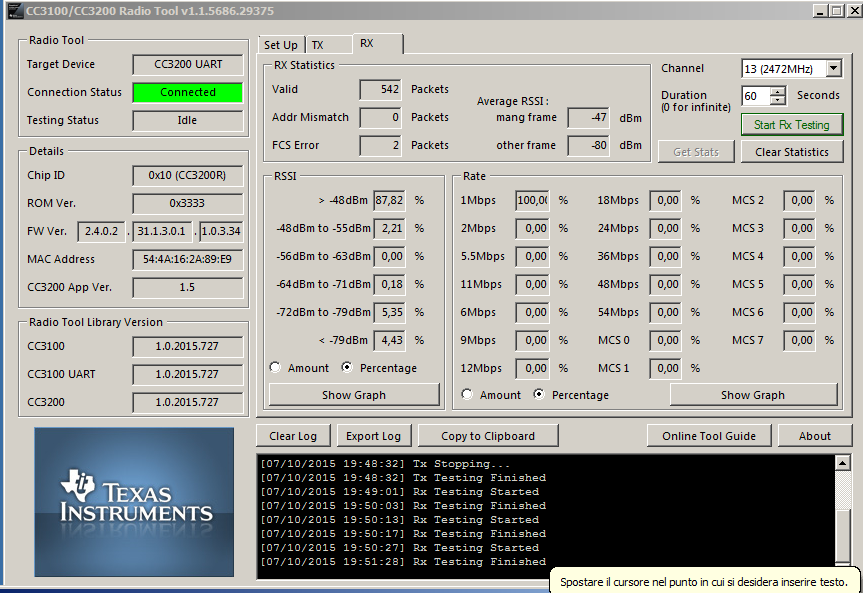The width and height of the screenshot is (863, 593).
Task: Click the Target Device field CC3200 UART
Action: click(188, 64)
